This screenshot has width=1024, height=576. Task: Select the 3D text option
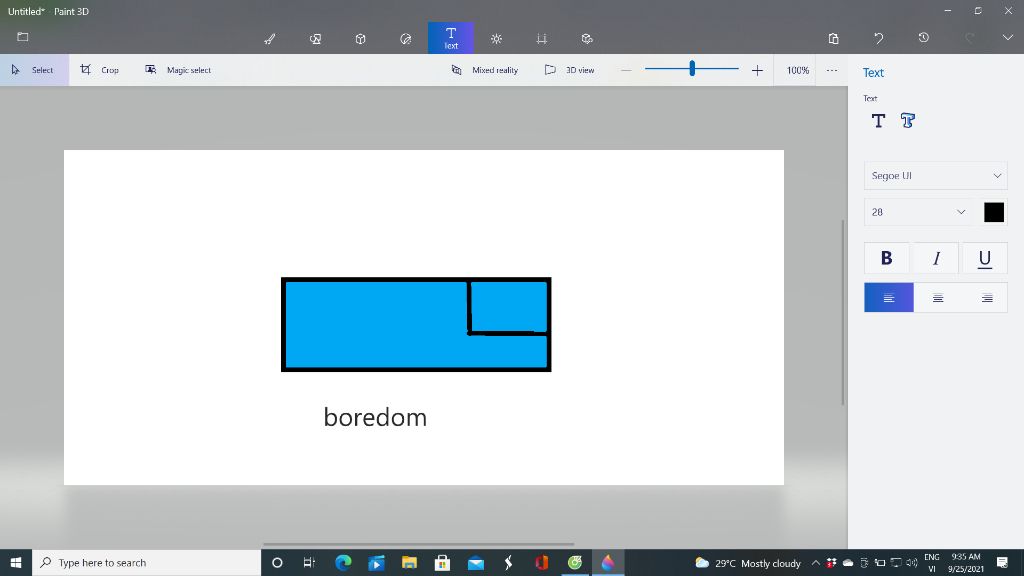coord(908,121)
